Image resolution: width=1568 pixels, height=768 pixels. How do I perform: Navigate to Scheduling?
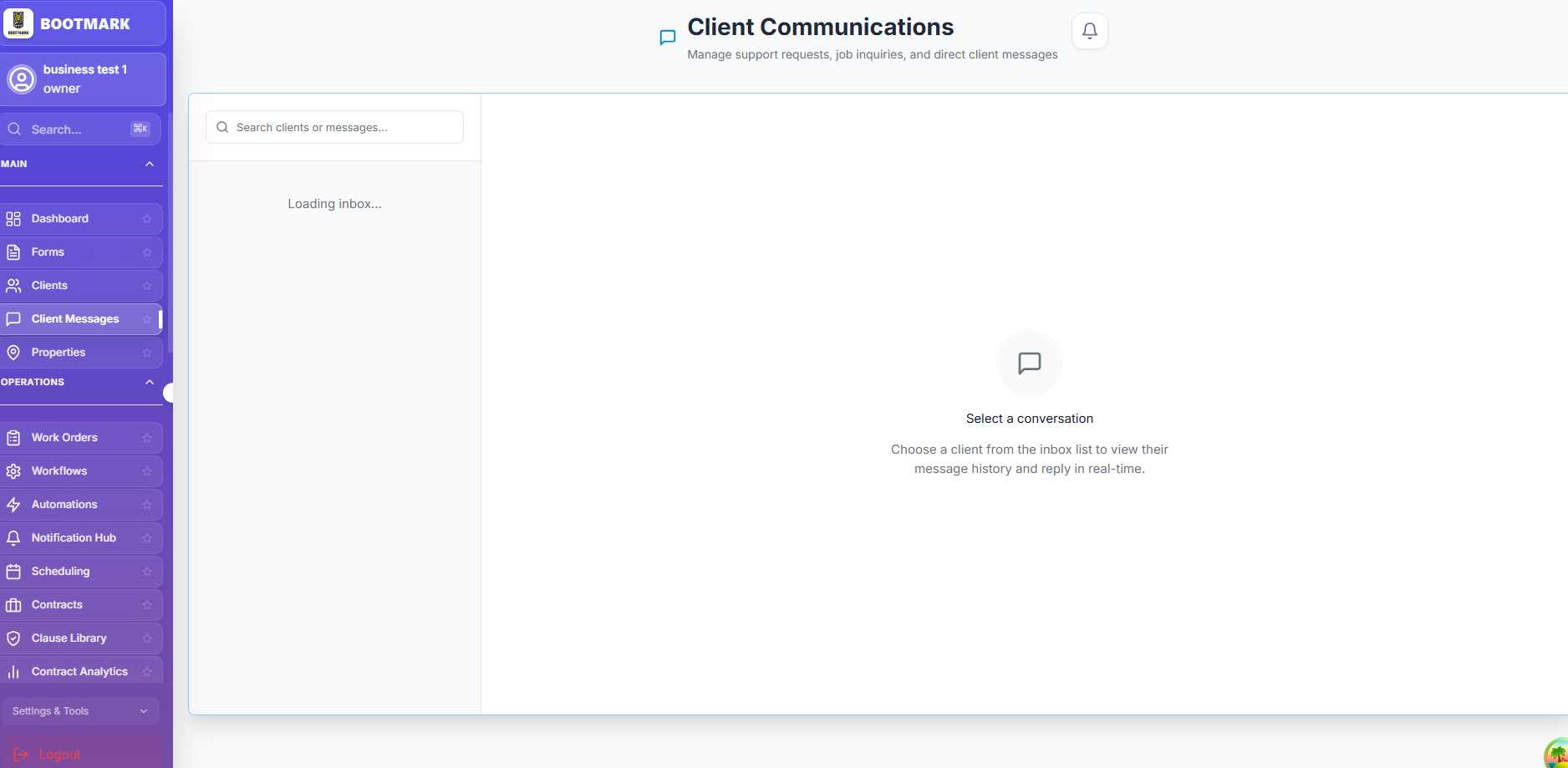coord(81,572)
